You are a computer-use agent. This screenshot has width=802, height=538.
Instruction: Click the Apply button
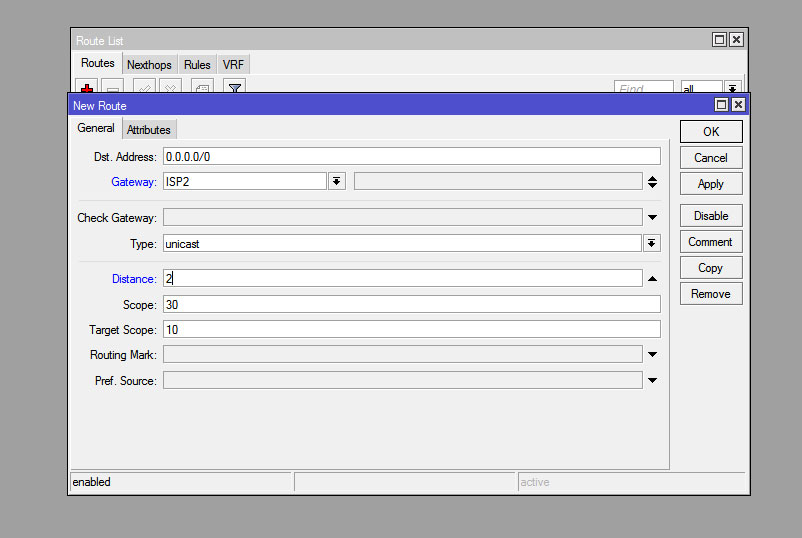pos(710,184)
